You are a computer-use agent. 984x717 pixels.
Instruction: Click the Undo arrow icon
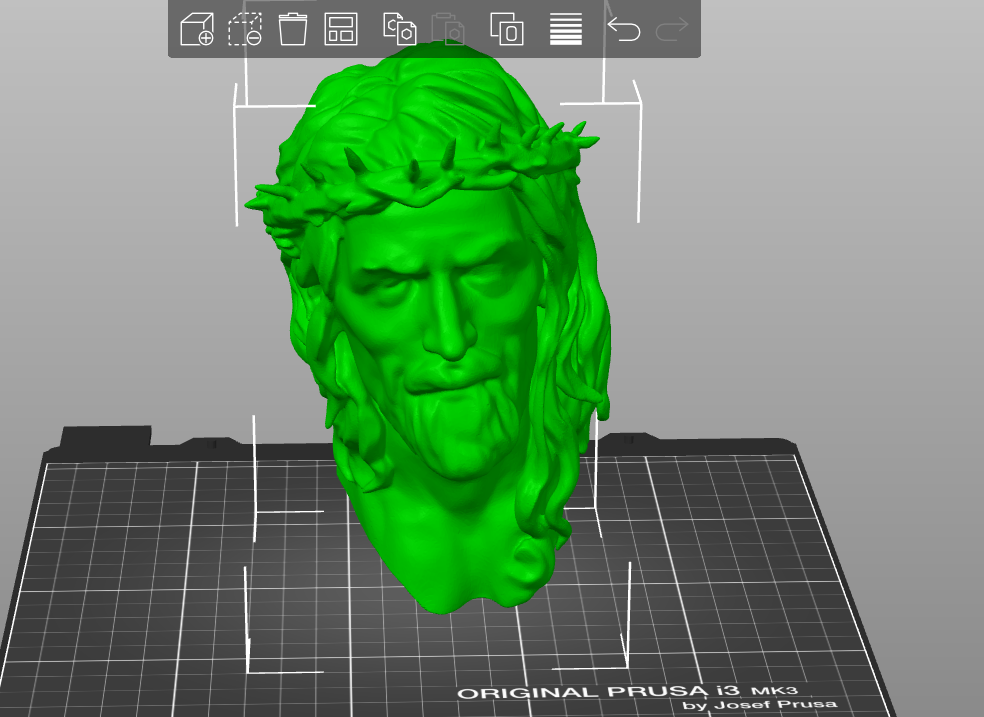(624, 29)
